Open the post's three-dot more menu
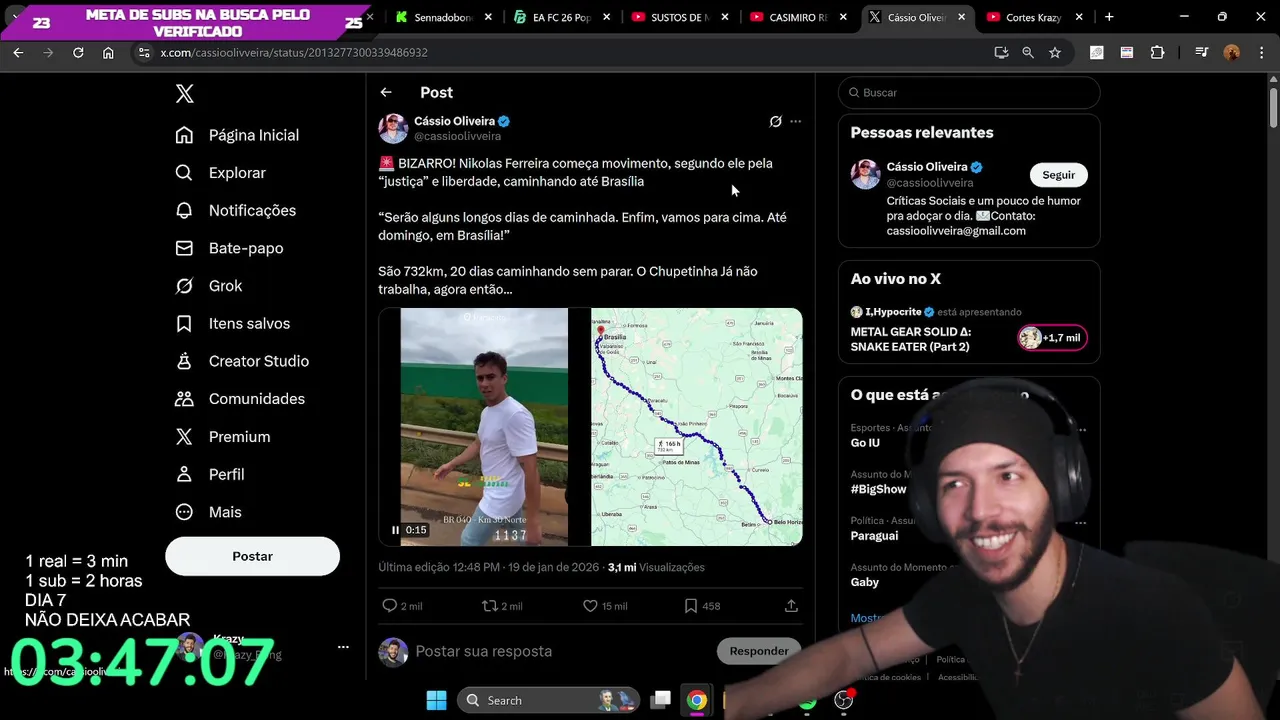This screenshot has height=720, width=1280. click(796, 121)
